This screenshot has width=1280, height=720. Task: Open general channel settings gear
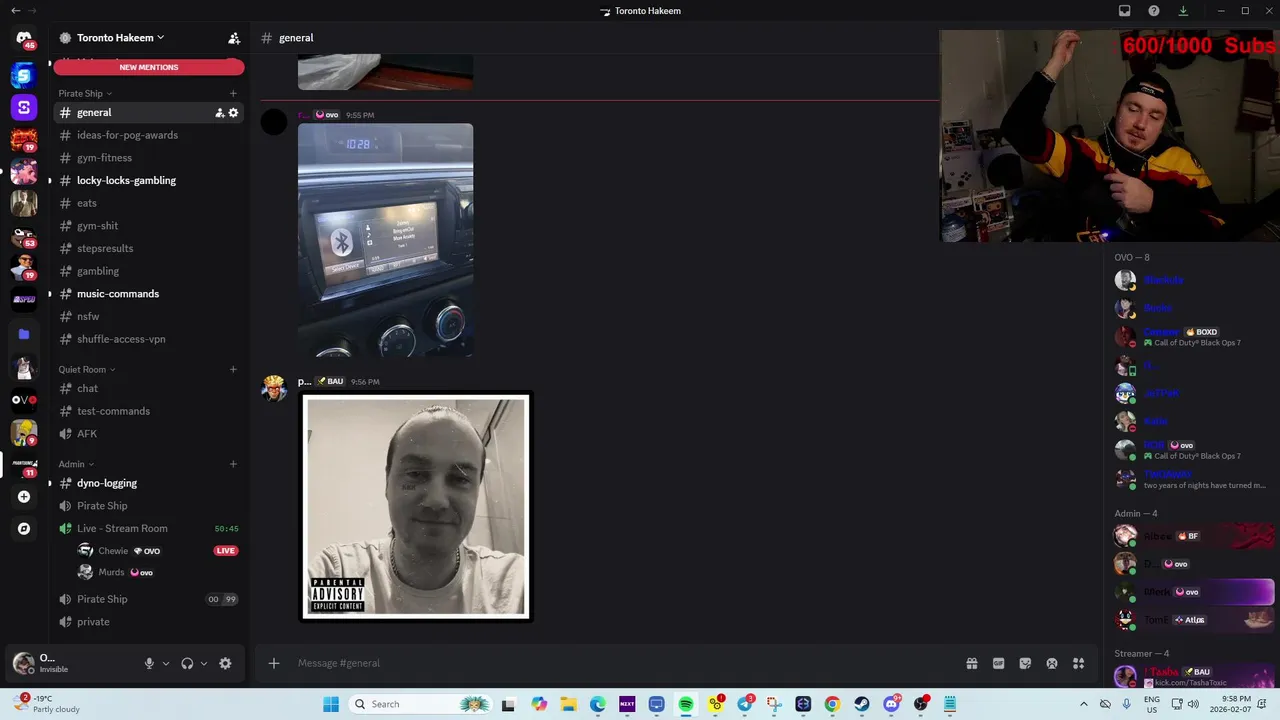click(x=233, y=113)
